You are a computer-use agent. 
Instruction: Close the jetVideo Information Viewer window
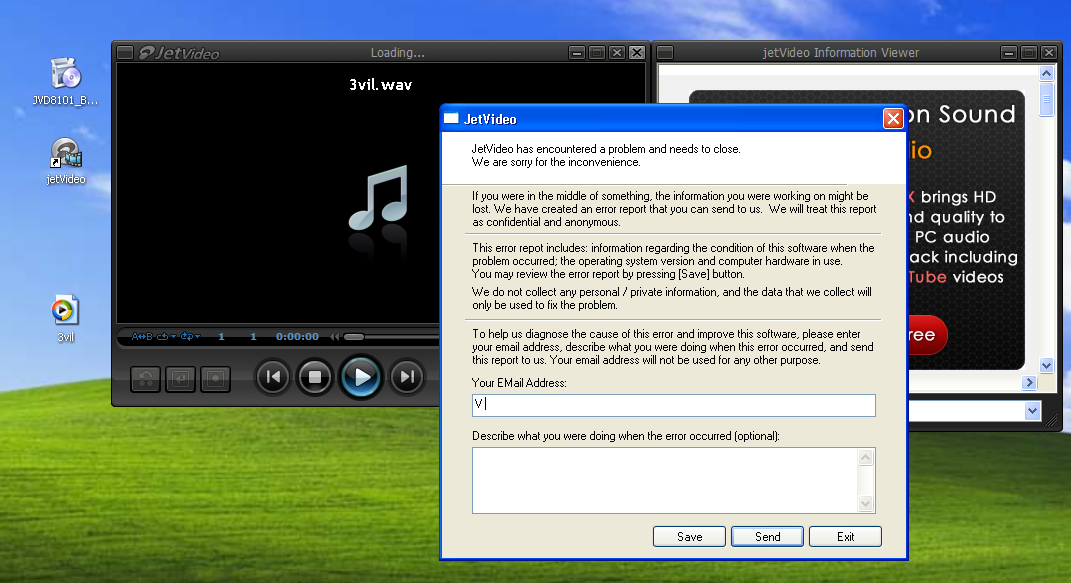(1048, 53)
